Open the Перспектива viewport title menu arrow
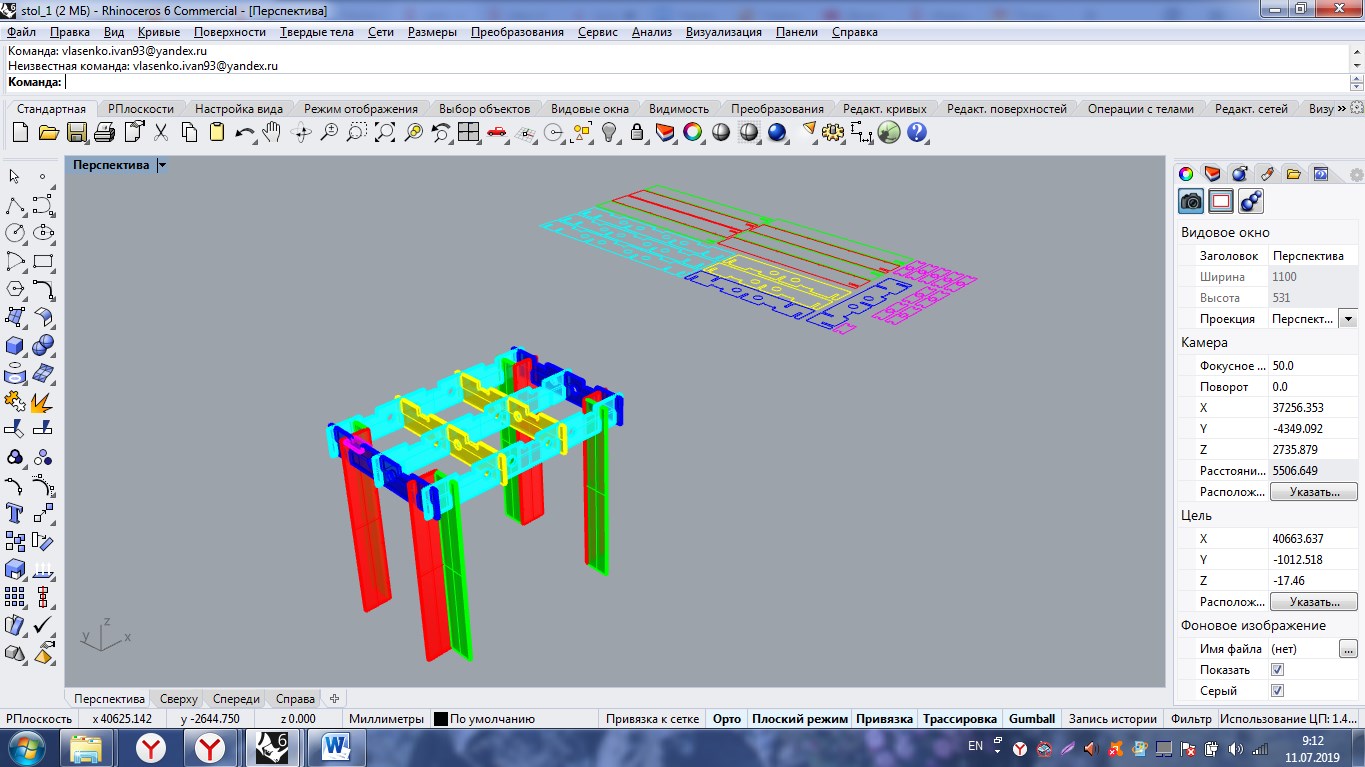Image resolution: width=1365 pixels, height=767 pixels. [162, 165]
